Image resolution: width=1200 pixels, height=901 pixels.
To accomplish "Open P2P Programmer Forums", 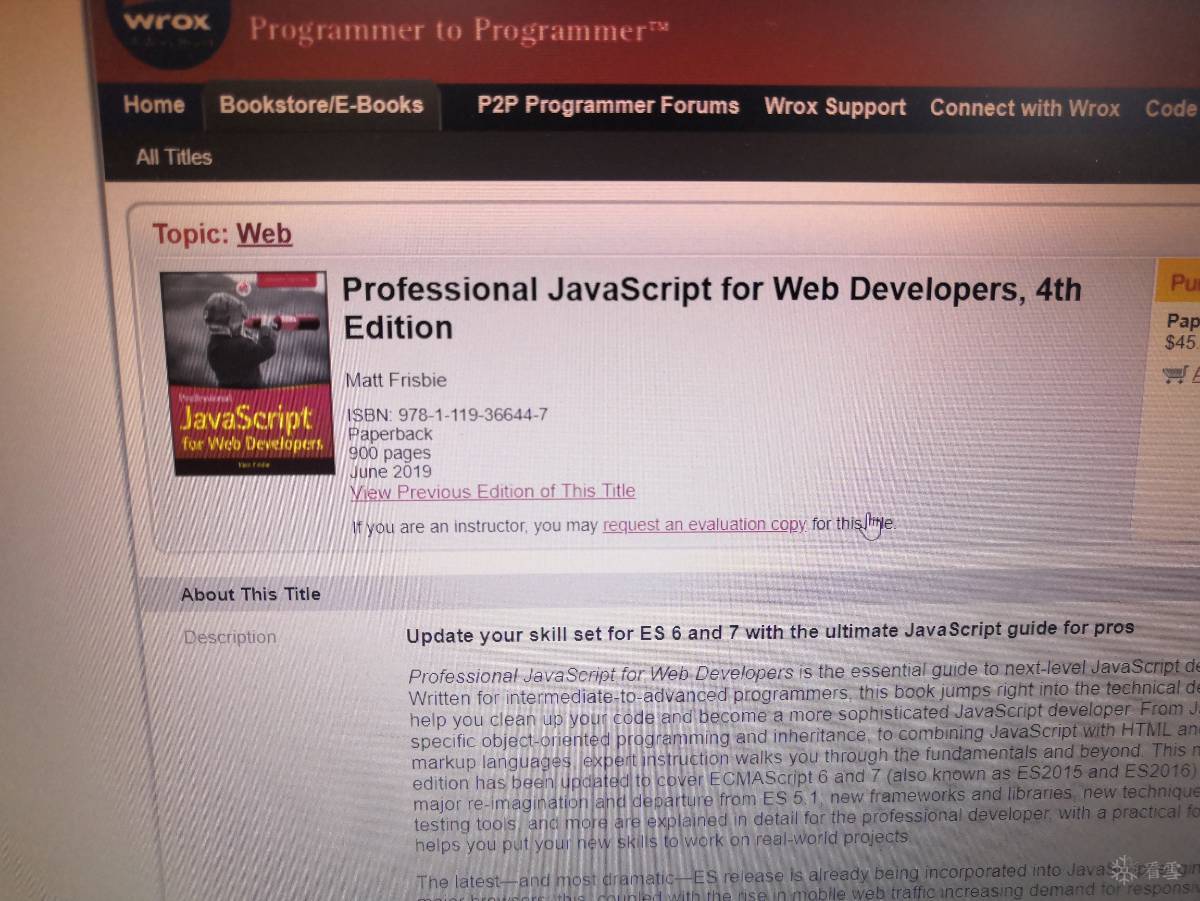I will (x=608, y=106).
